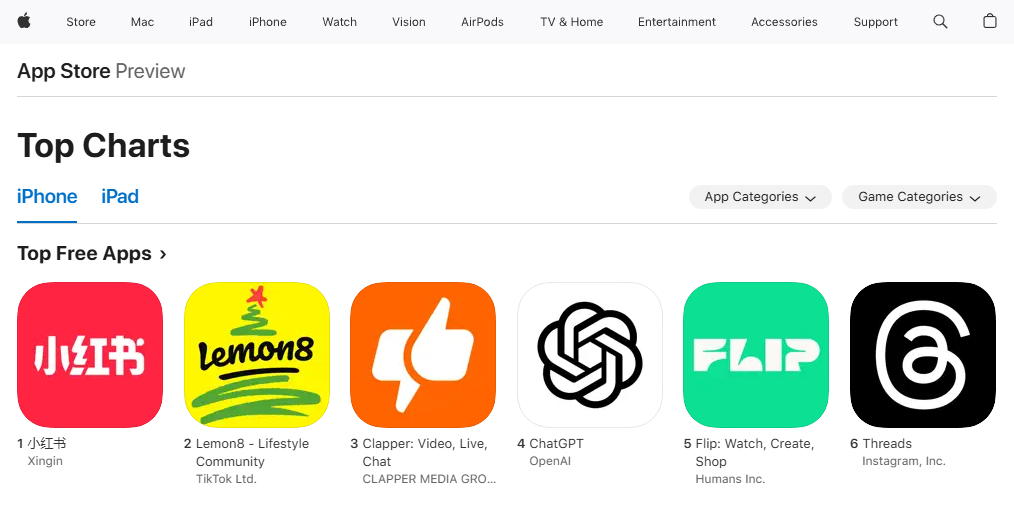Open the Lemon8 app icon
This screenshot has width=1014, height=513.
click(257, 355)
